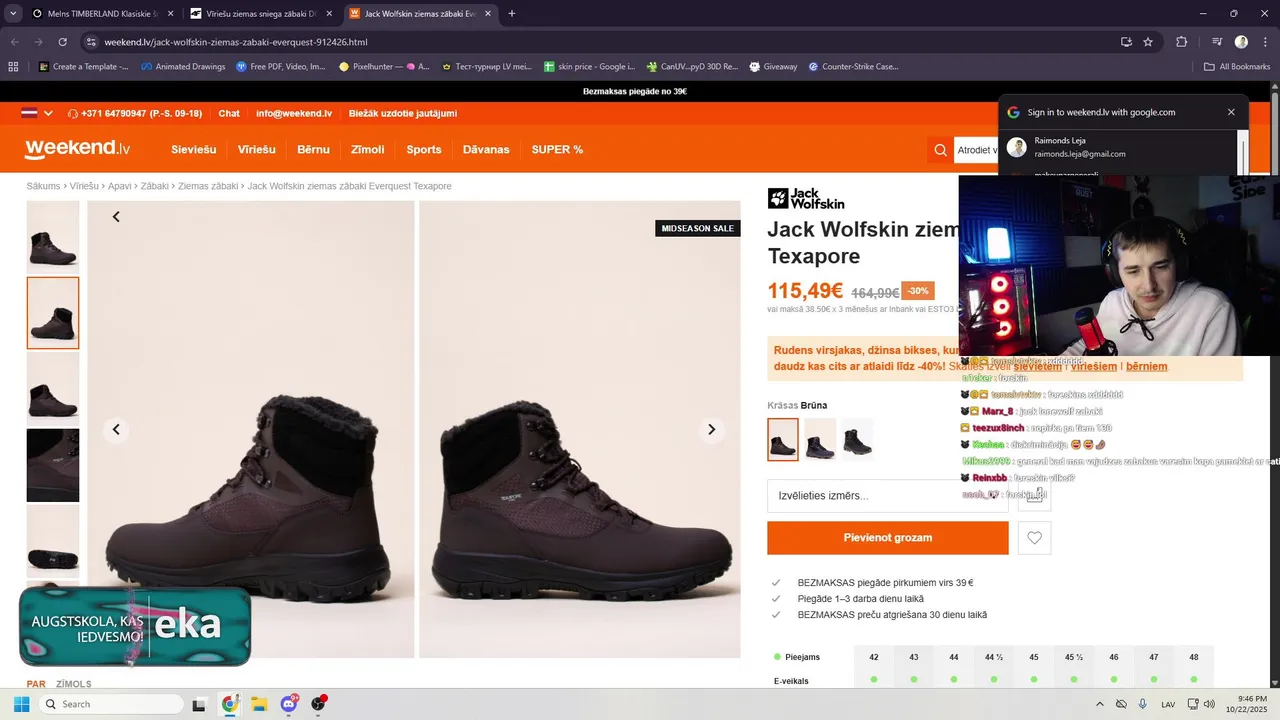
Task: Open the Dāvanas menu
Action: coord(486,149)
